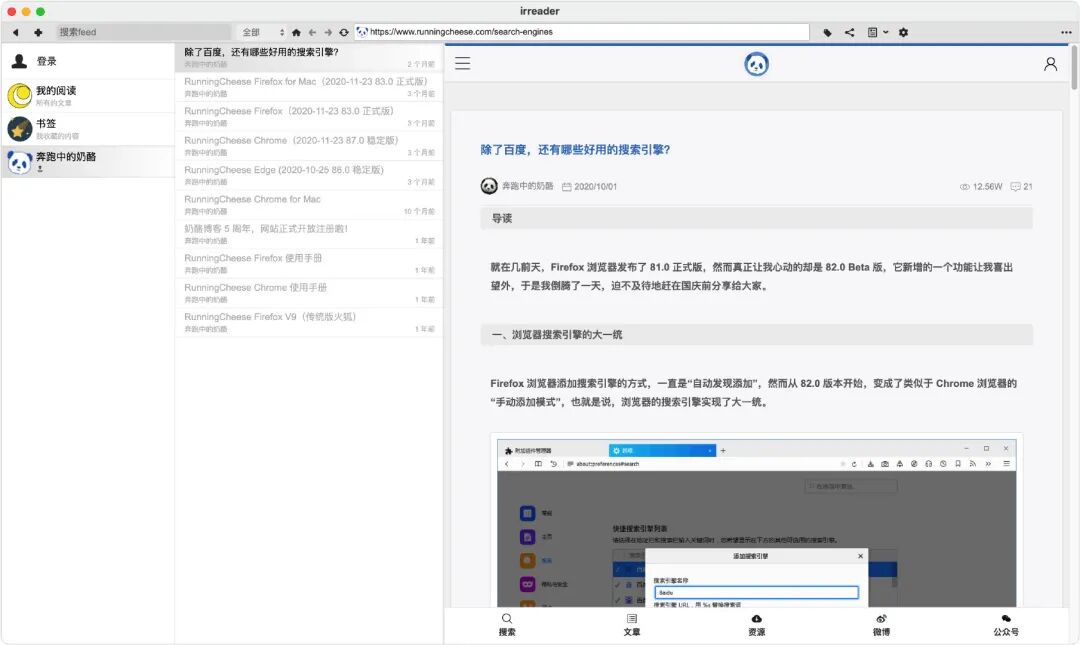Select 我的阅读 in the sidebar
This screenshot has width=1080, height=645.
click(x=87, y=96)
